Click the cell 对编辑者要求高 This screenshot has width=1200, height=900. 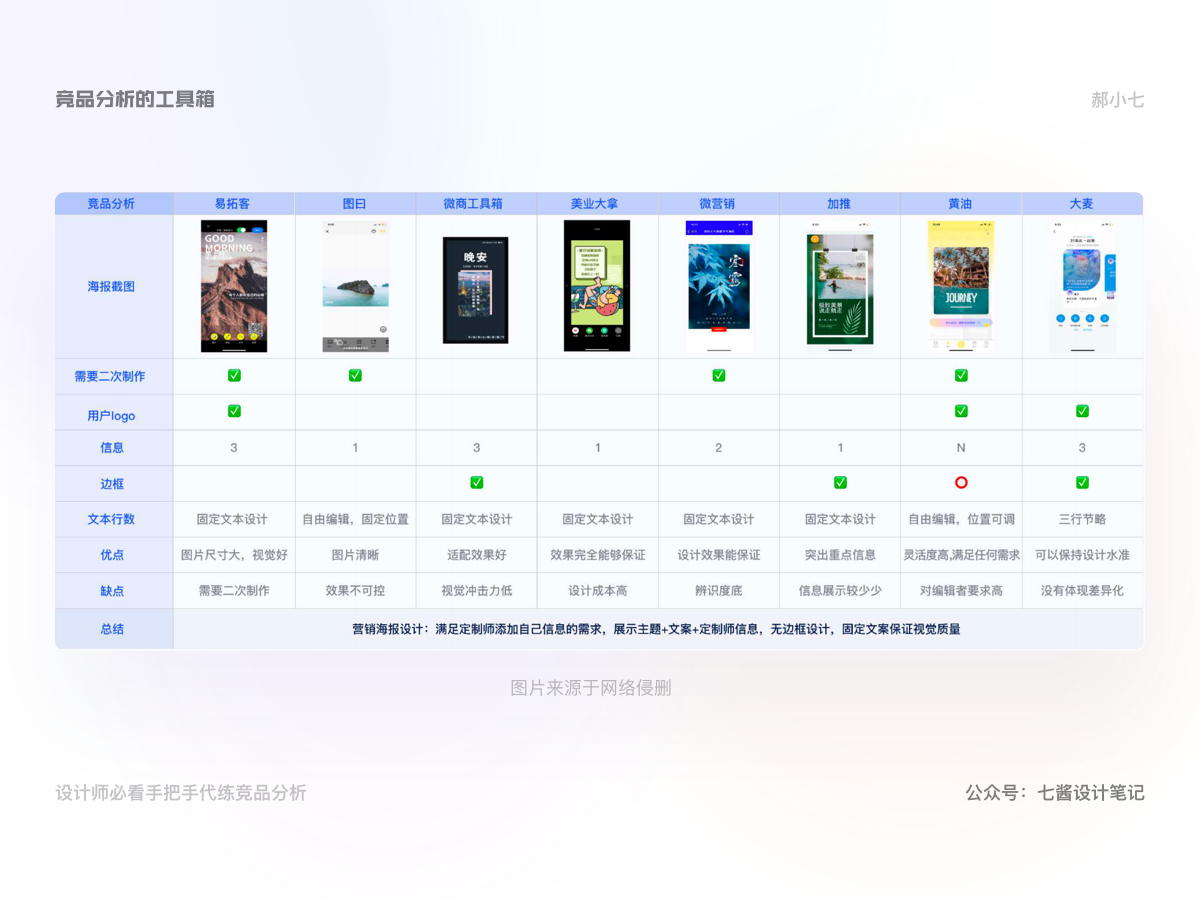961,590
